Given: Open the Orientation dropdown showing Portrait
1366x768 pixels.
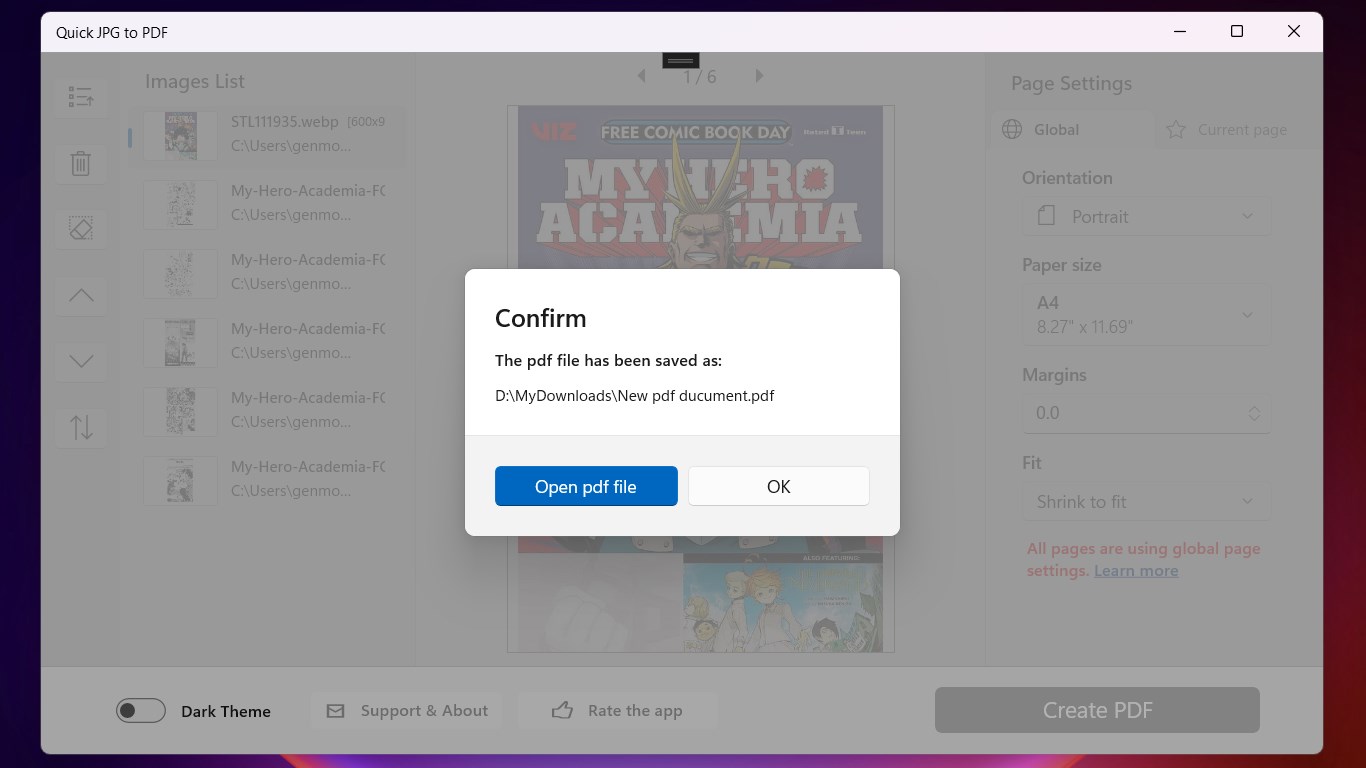Looking at the screenshot, I should pos(1145,216).
